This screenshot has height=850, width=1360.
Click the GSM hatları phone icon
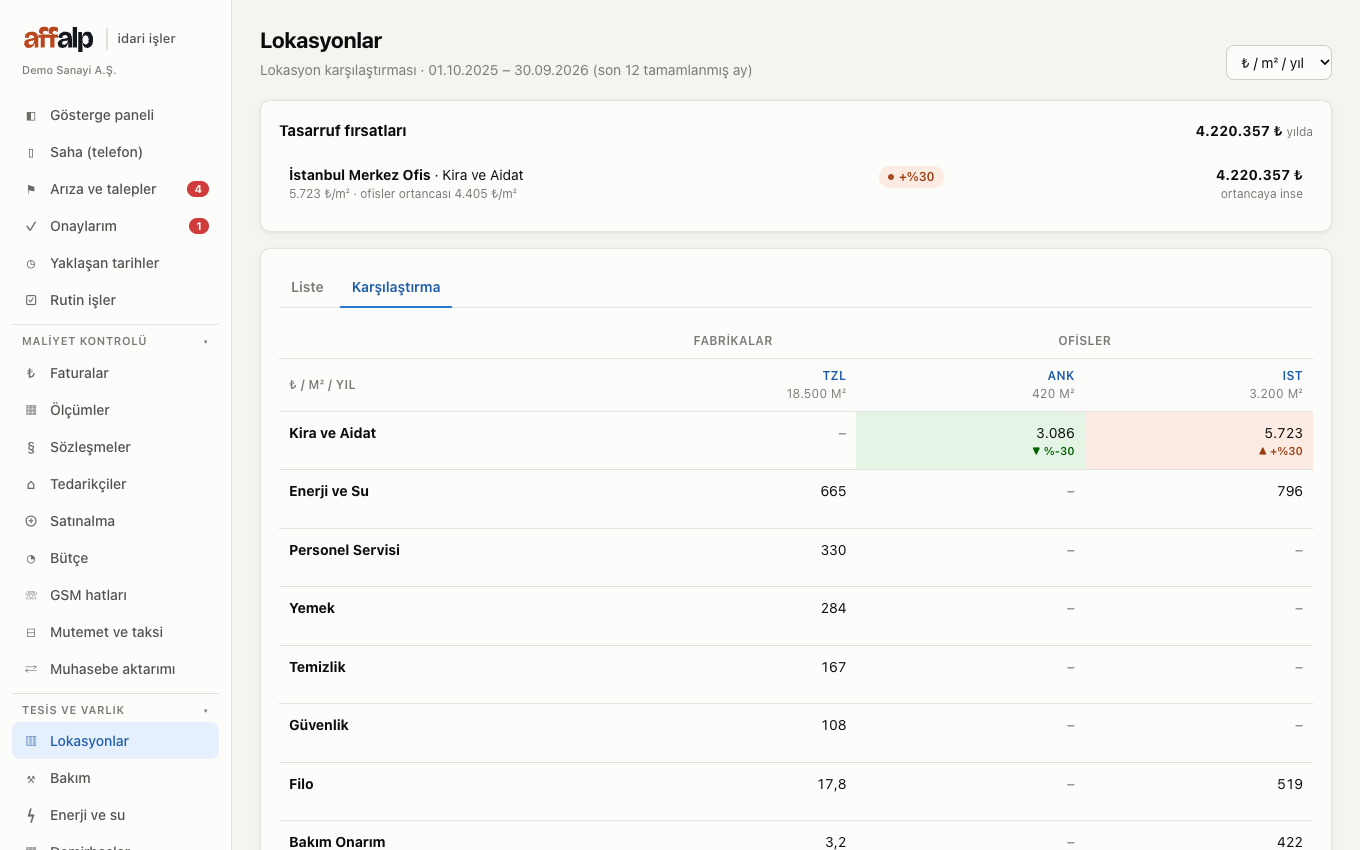(31, 596)
